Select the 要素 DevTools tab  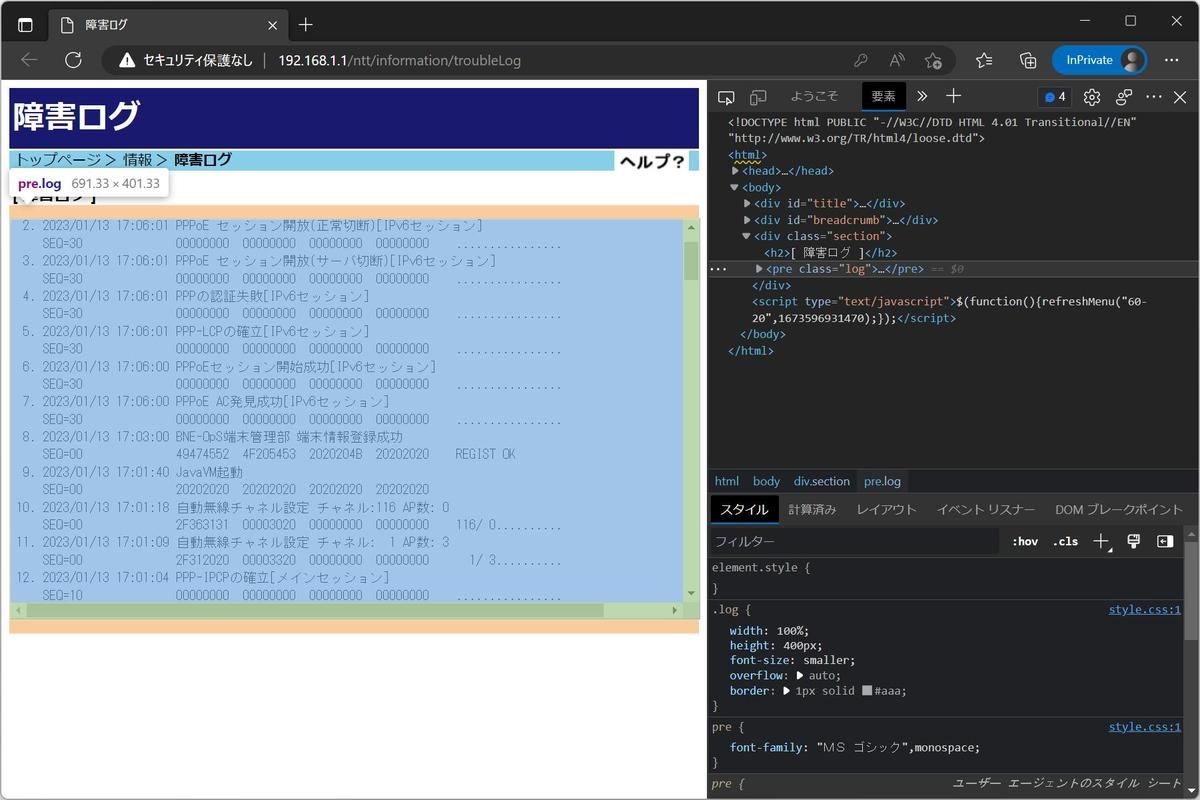tap(884, 96)
